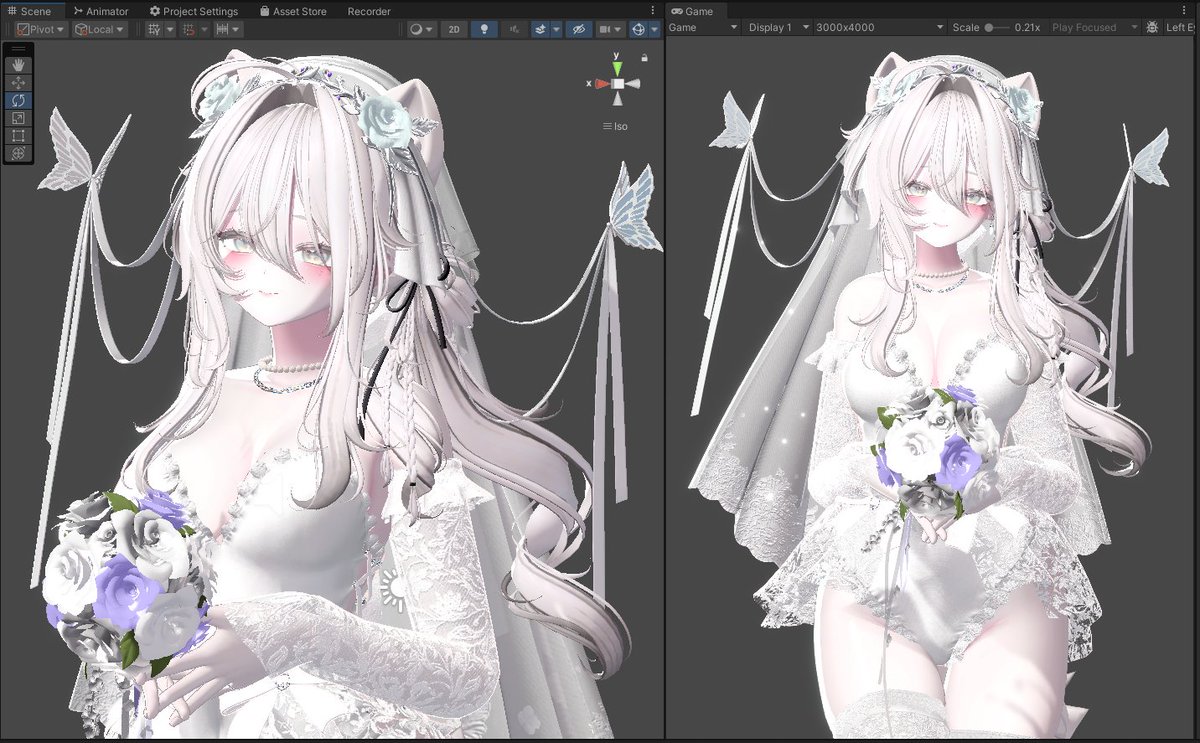Image resolution: width=1200 pixels, height=743 pixels.
Task: Switch to the Project Settings tab
Action: pos(194,11)
